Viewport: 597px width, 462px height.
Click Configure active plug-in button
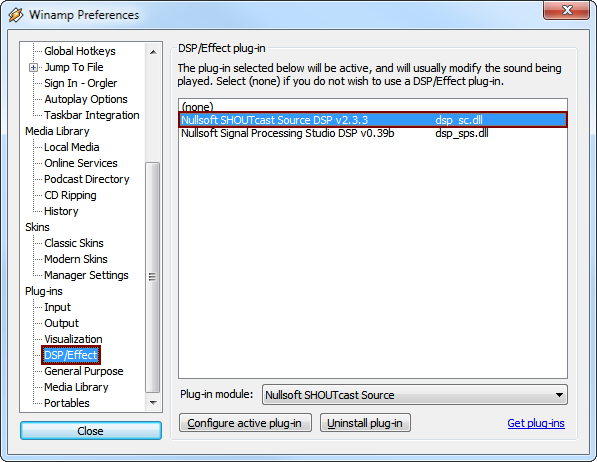pos(245,423)
